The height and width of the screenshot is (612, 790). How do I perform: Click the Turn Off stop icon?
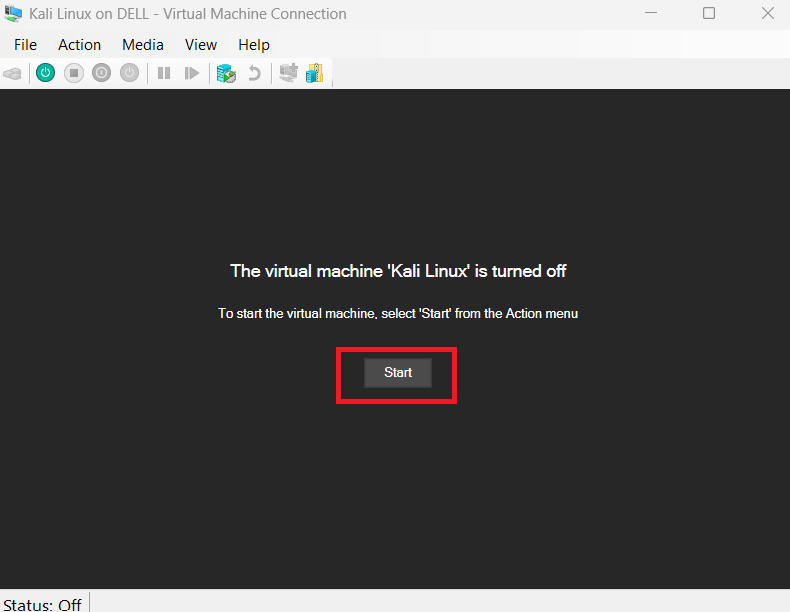pyautogui.click(x=74, y=73)
